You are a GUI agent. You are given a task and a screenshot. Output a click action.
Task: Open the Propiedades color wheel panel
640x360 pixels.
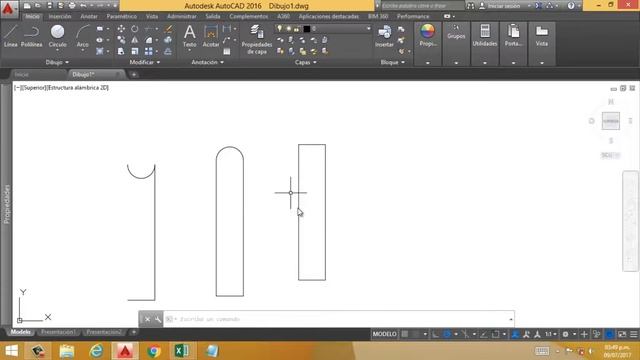427,35
